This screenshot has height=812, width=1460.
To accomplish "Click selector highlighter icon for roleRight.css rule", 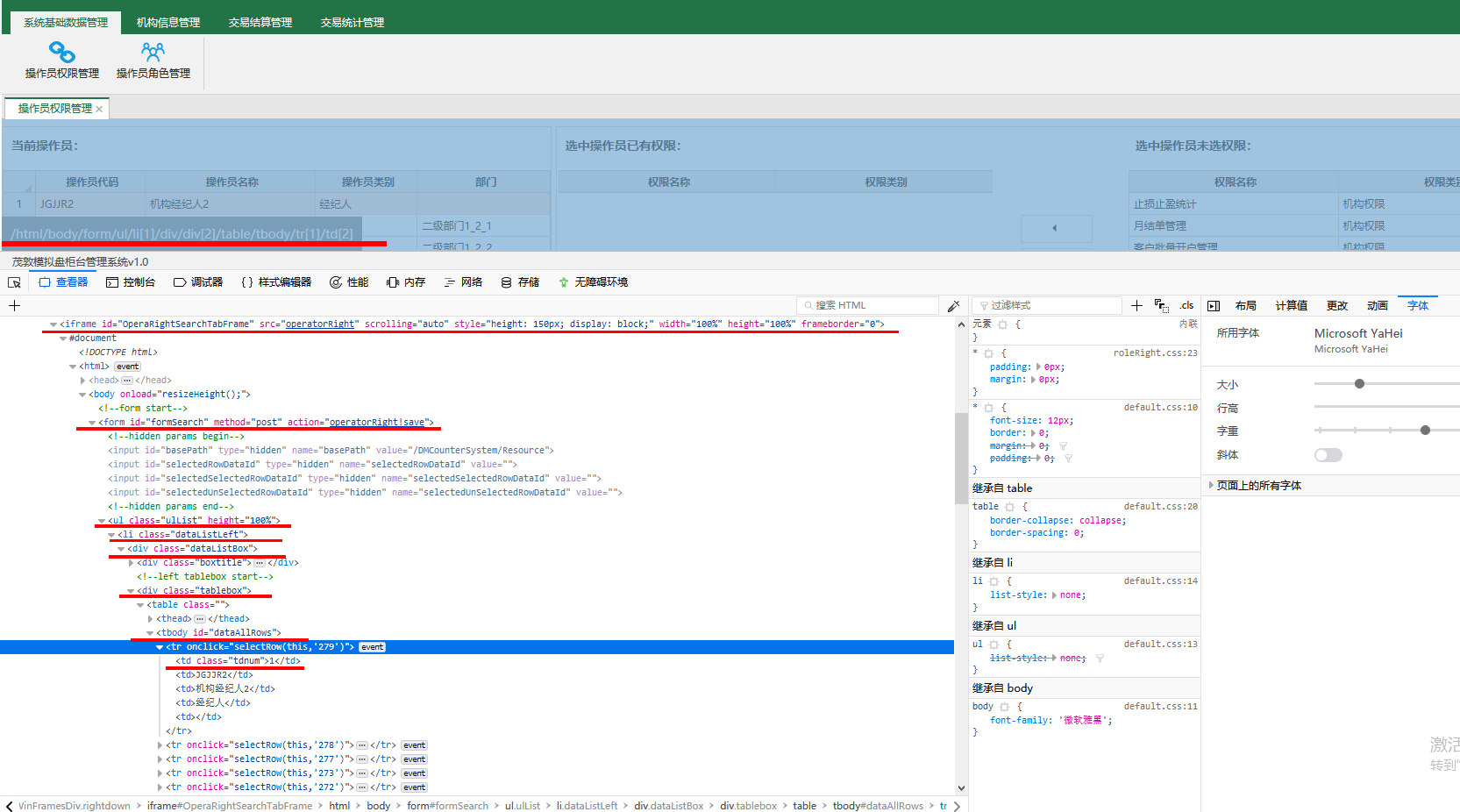I will pos(988,353).
